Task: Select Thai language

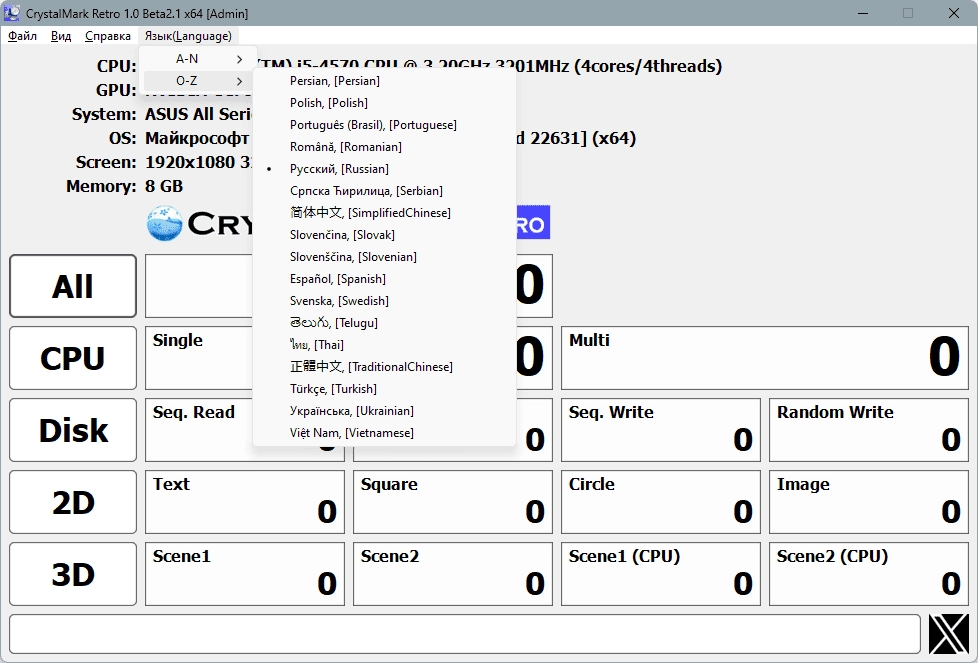Action: [x=384, y=345]
